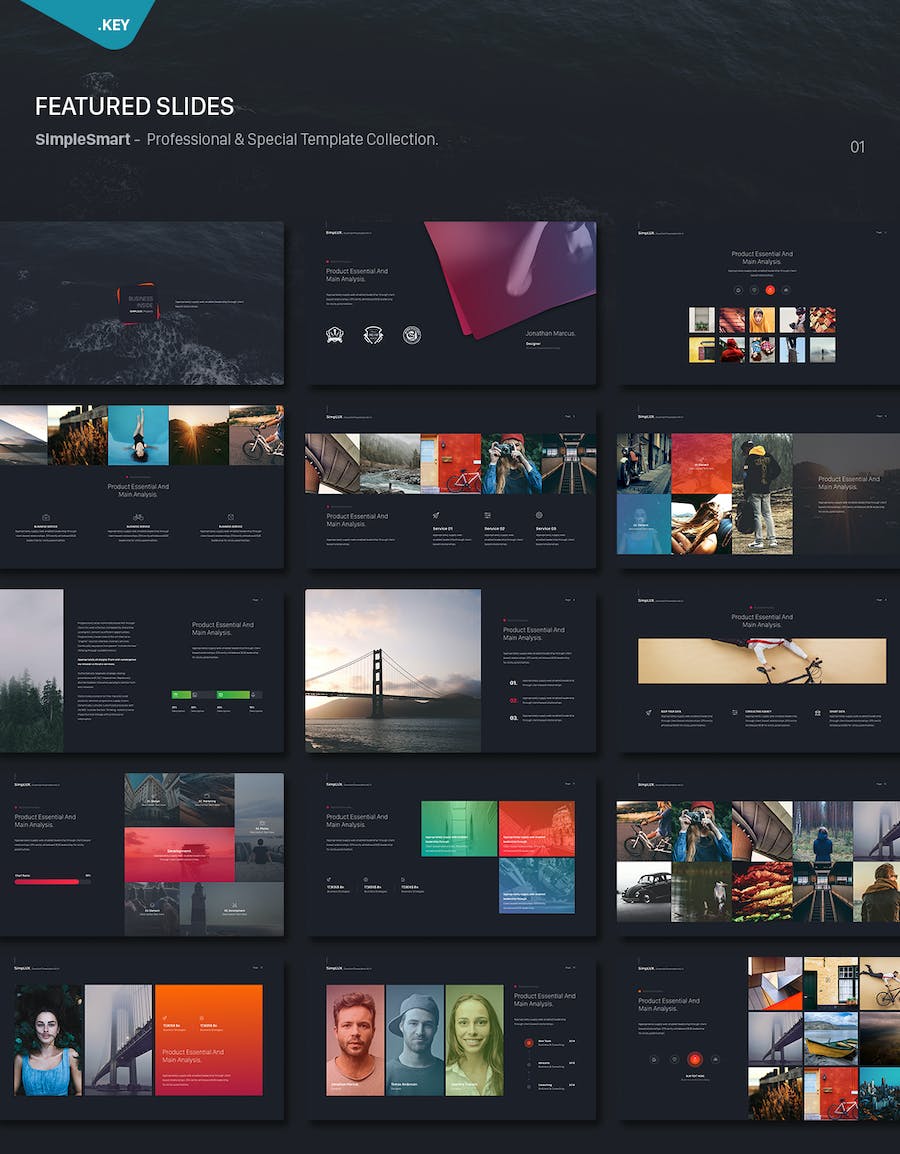The width and height of the screenshot is (900, 1154).
Task: Click the large red circle icon beside the boat photos
Action: (x=694, y=1059)
